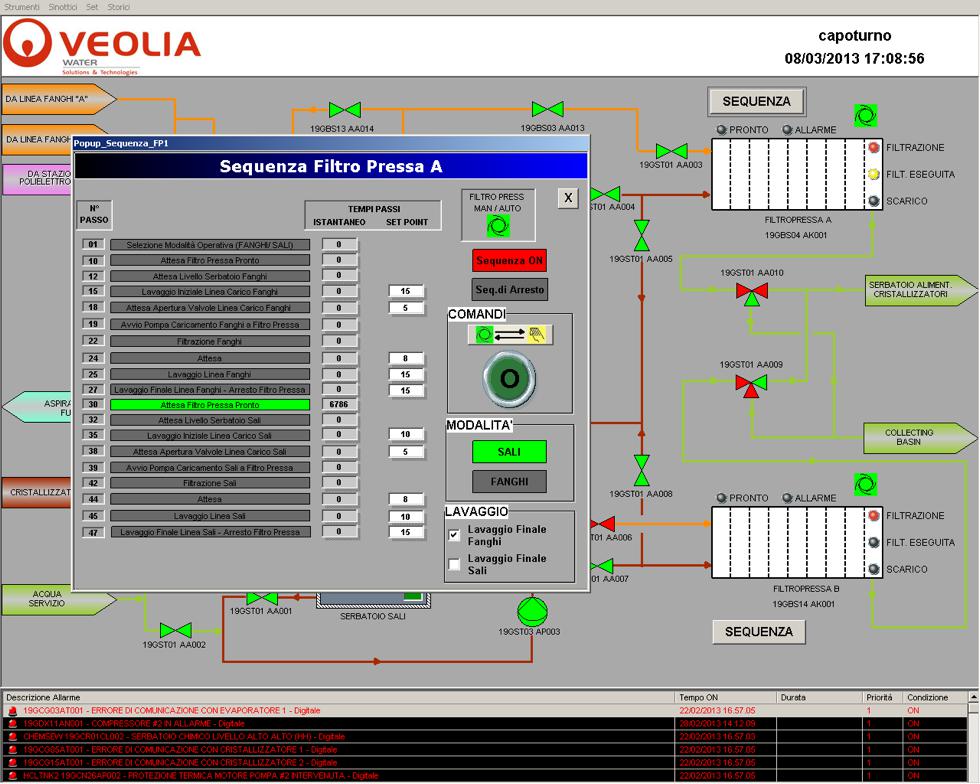Open the Sinottici menu
Screen dimensions: 980x784
pos(62,7)
